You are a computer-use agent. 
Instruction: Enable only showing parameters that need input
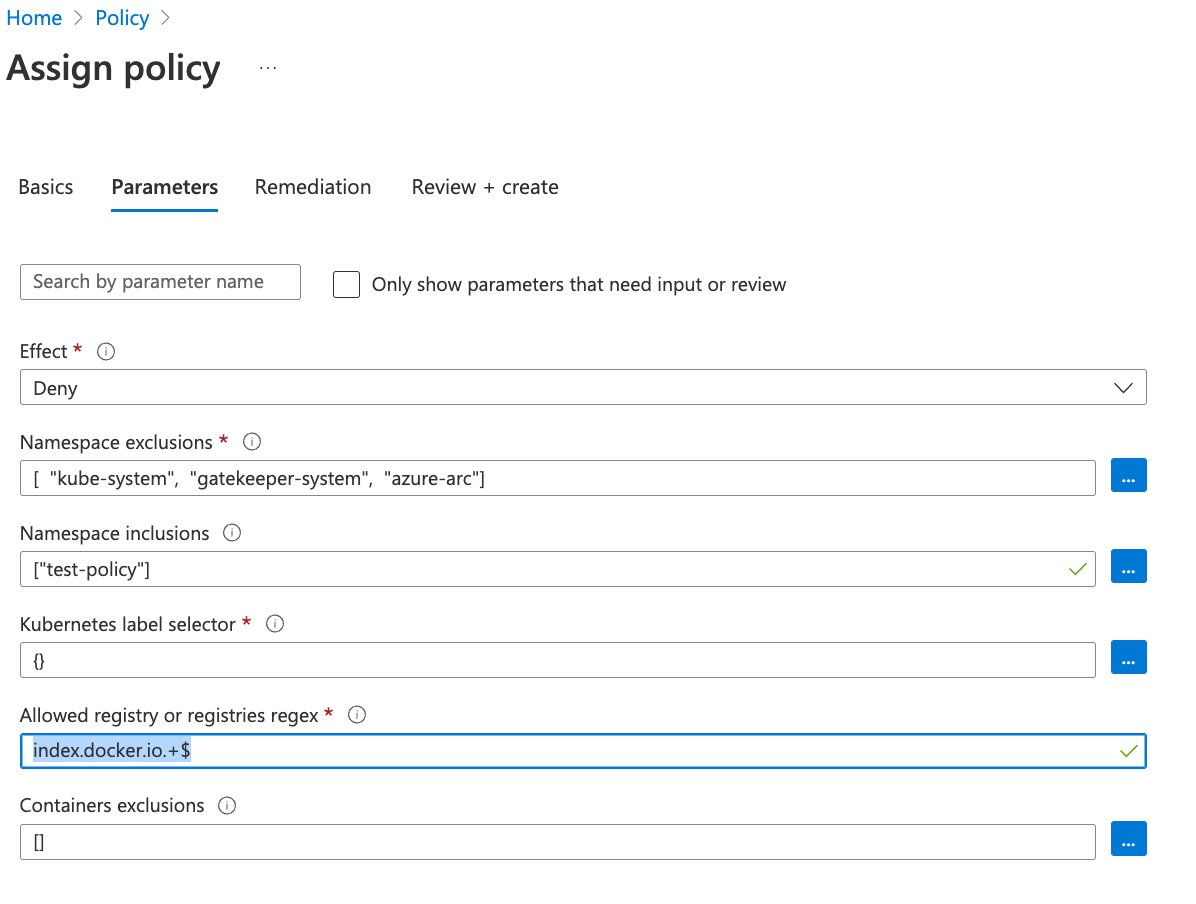coord(345,284)
